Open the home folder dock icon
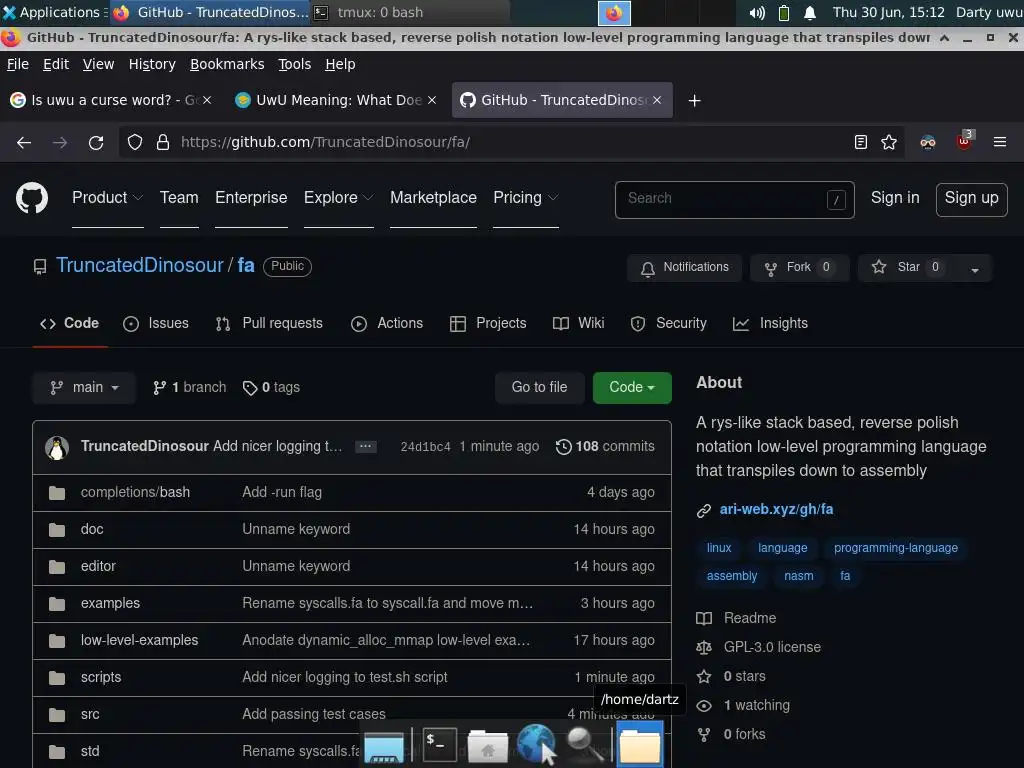 coord(487,746)
